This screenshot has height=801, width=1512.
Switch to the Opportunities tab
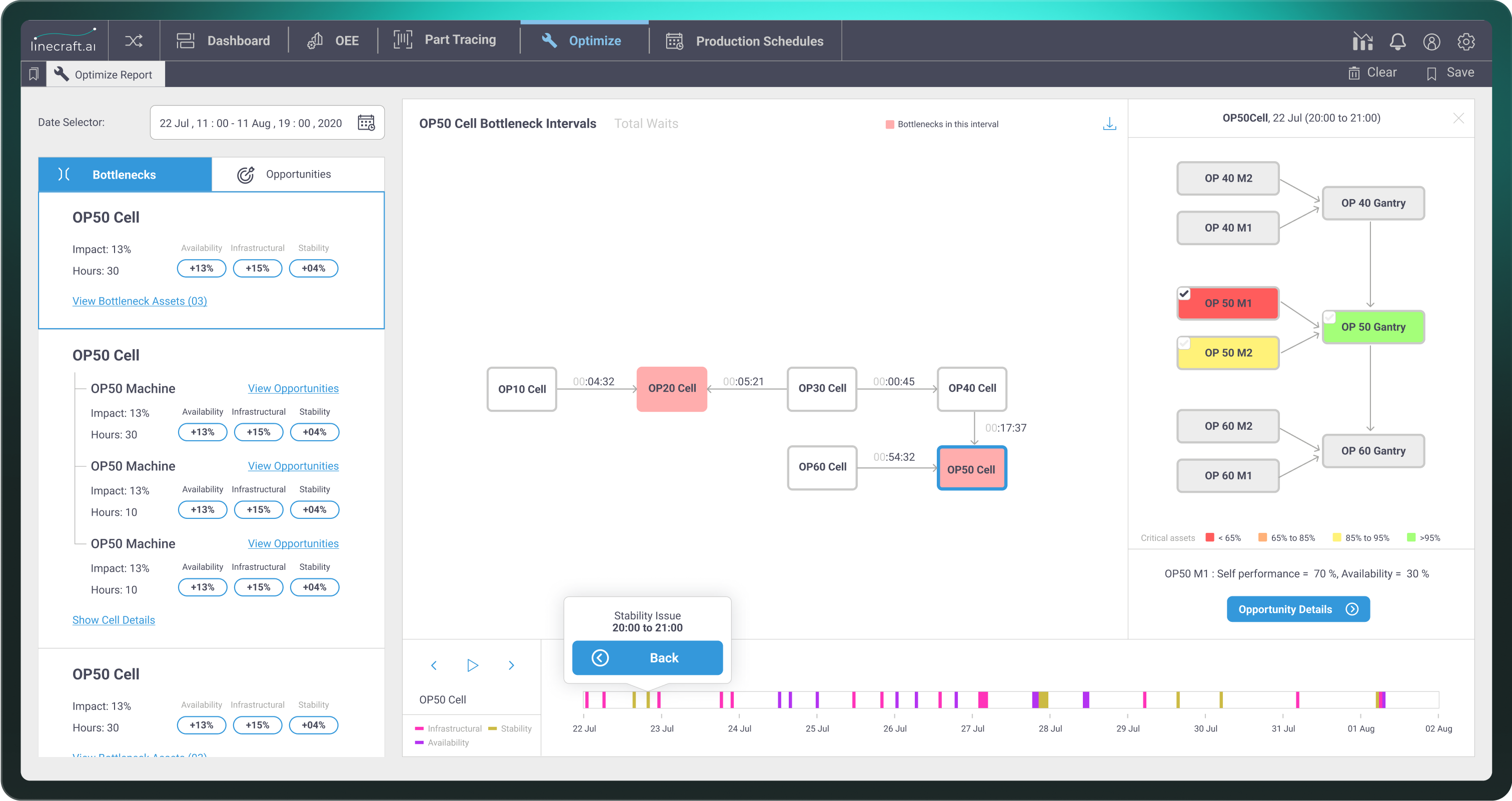[298, 175]
